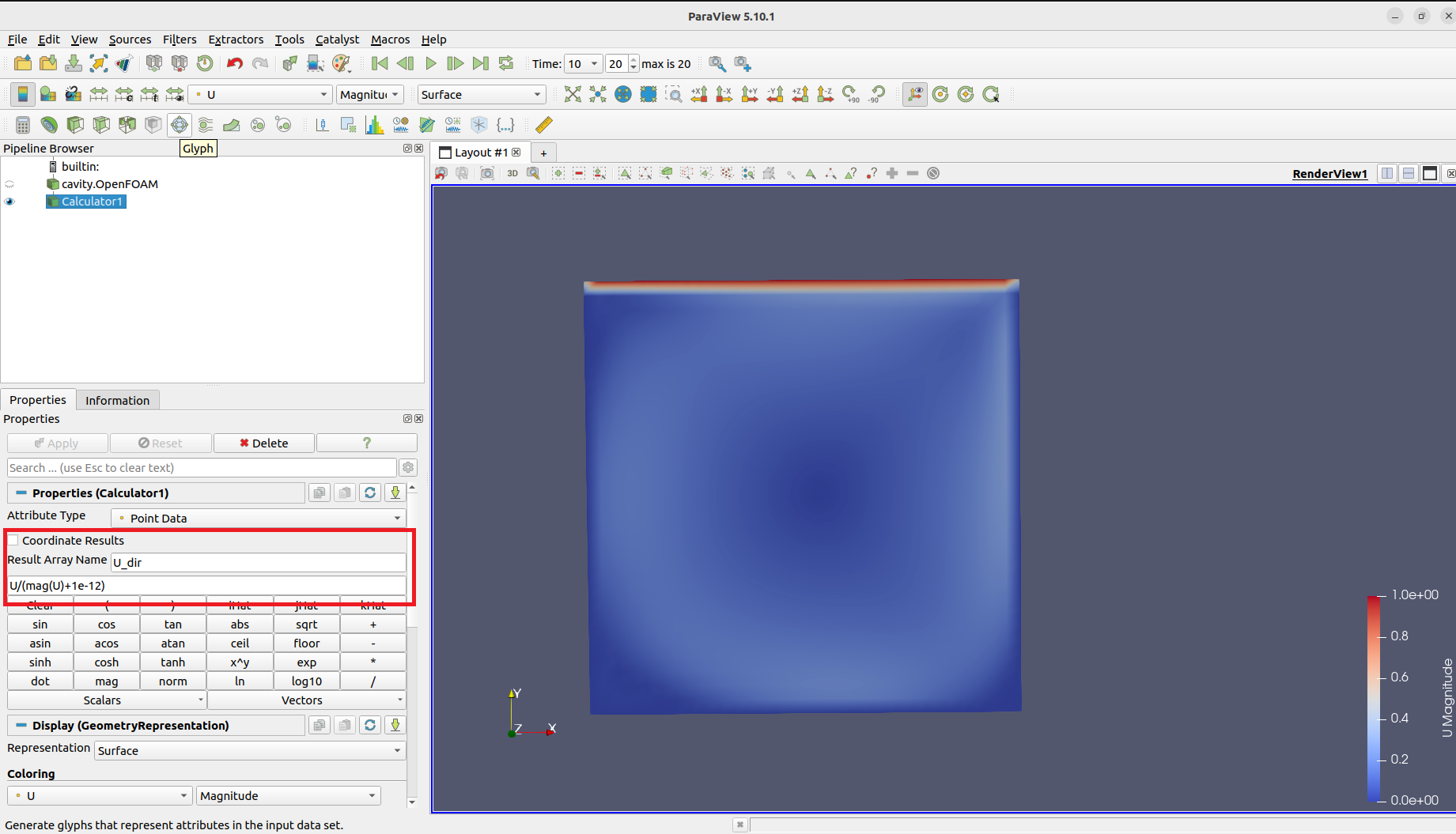The image size is (1456, 834).
Task: Toggle advanced properties gear button
Action: (x=408, y=468)
